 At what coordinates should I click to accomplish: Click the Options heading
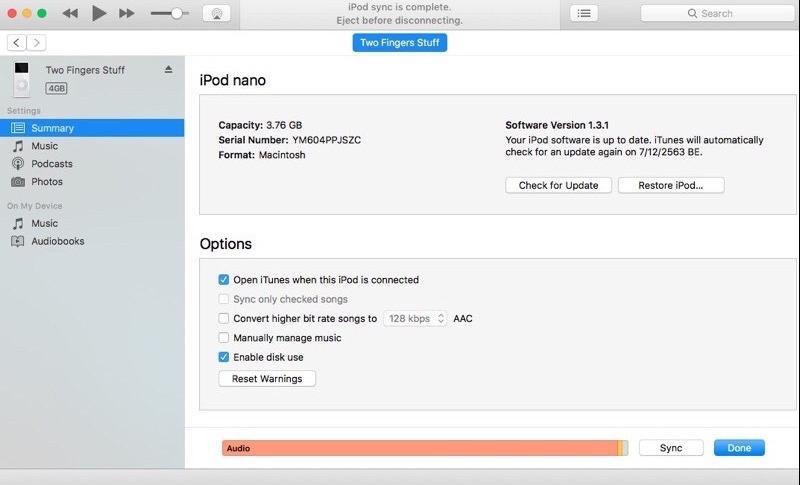click(226, 244)
